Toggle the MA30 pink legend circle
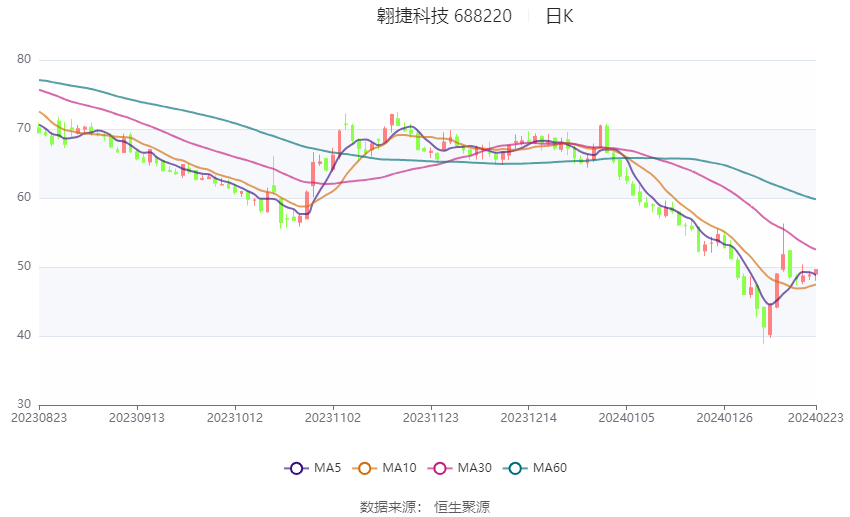 coord(440,468)
